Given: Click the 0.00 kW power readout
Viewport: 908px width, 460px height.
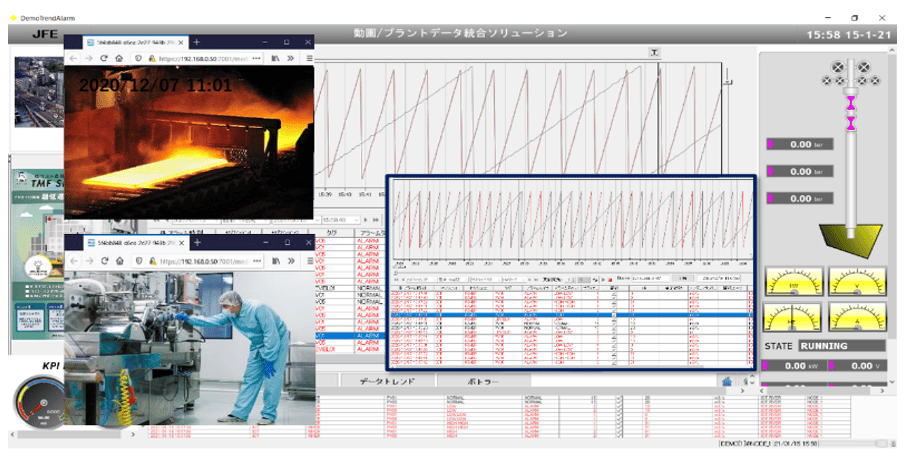Looking at the screenshot, I should pos(793,366).
